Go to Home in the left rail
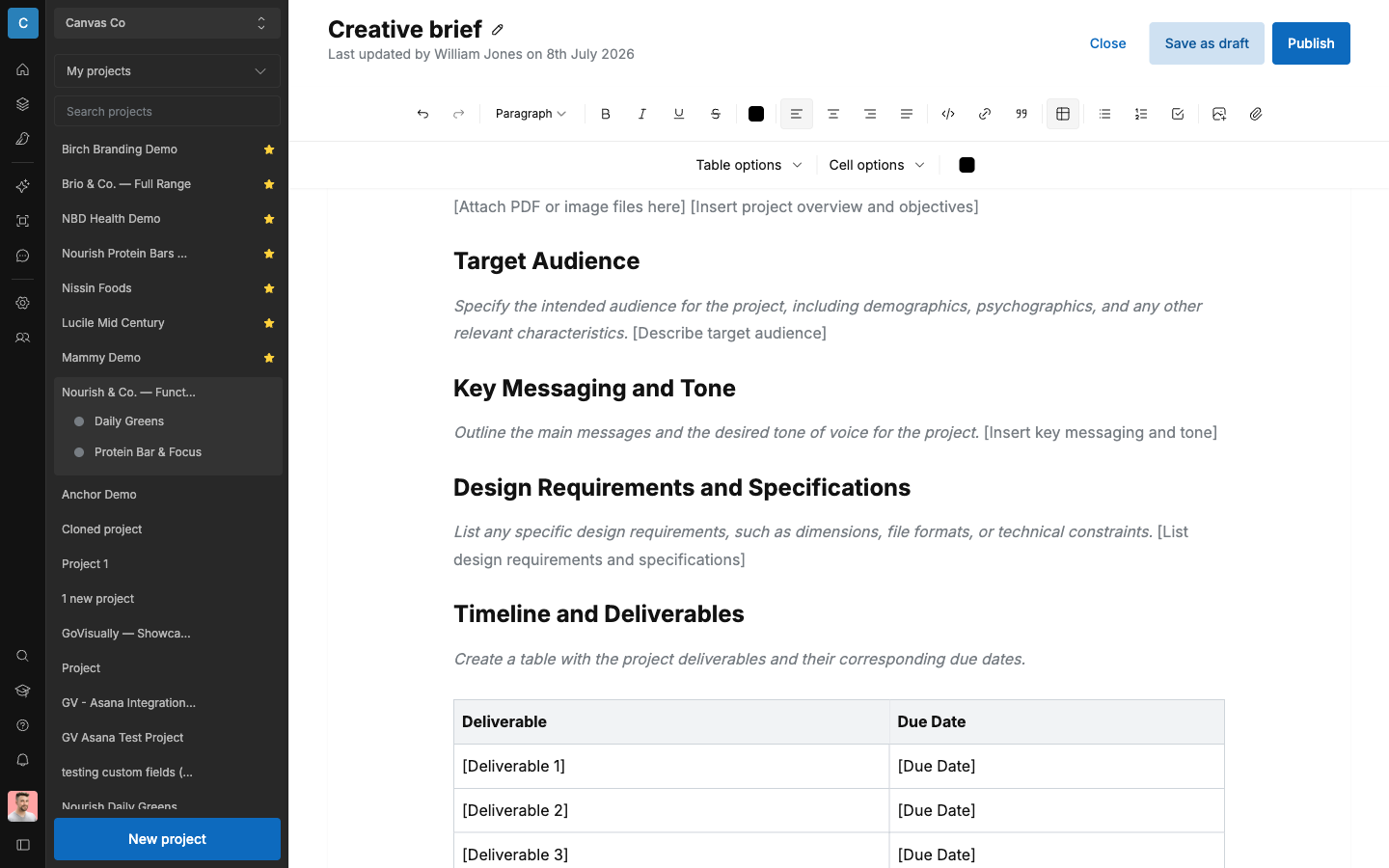Viewport: 1389px width, 868px height. [x=23, y=69]
